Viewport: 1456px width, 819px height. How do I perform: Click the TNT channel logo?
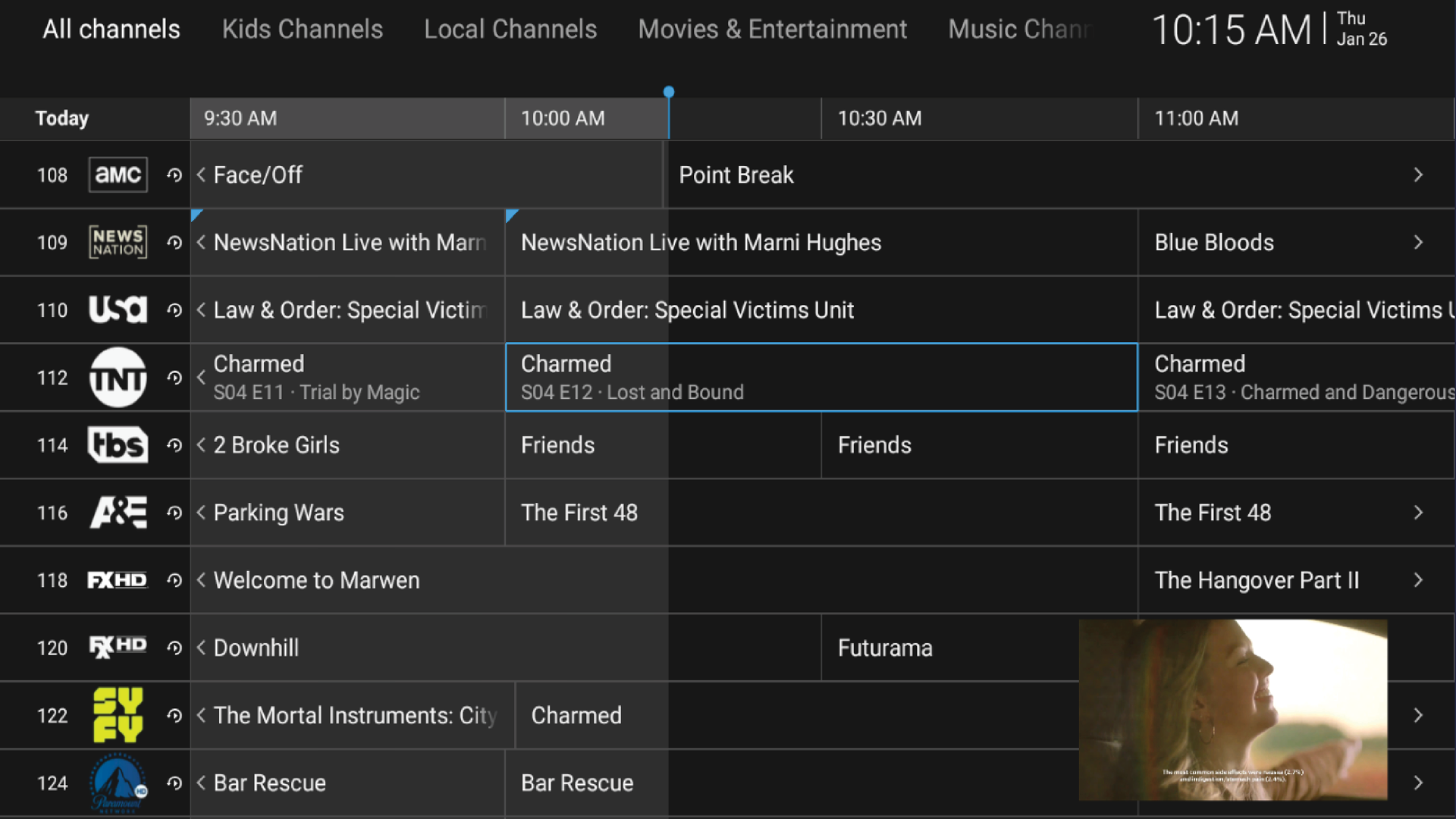point(118,378)
